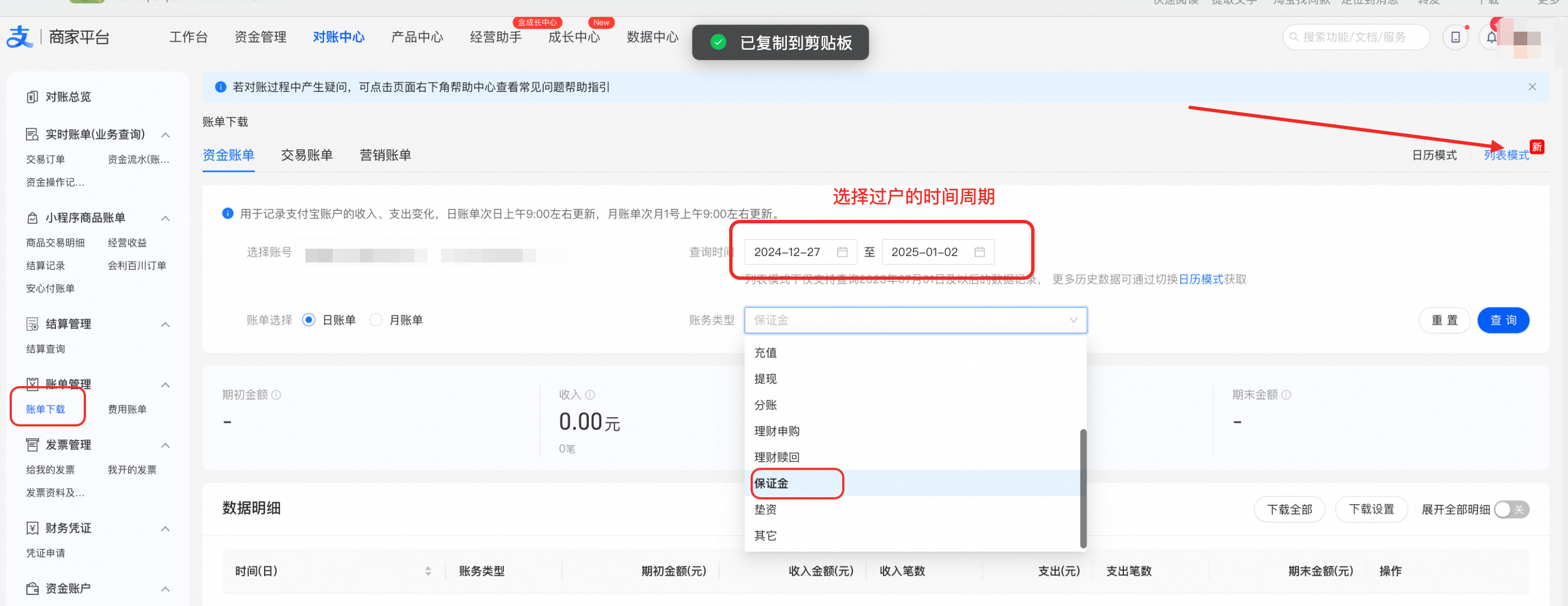Click info icon beside 期初金额
The height and width of the screenshot is (606, 1568).
(x=275, y=395)
